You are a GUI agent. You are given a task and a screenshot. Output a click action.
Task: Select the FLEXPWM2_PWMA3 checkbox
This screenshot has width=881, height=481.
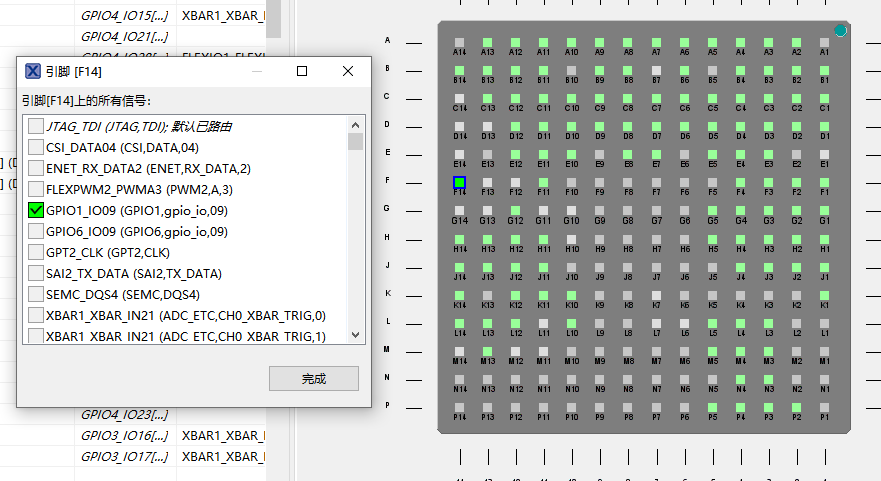pyautogui.click(x=36, y=189)
